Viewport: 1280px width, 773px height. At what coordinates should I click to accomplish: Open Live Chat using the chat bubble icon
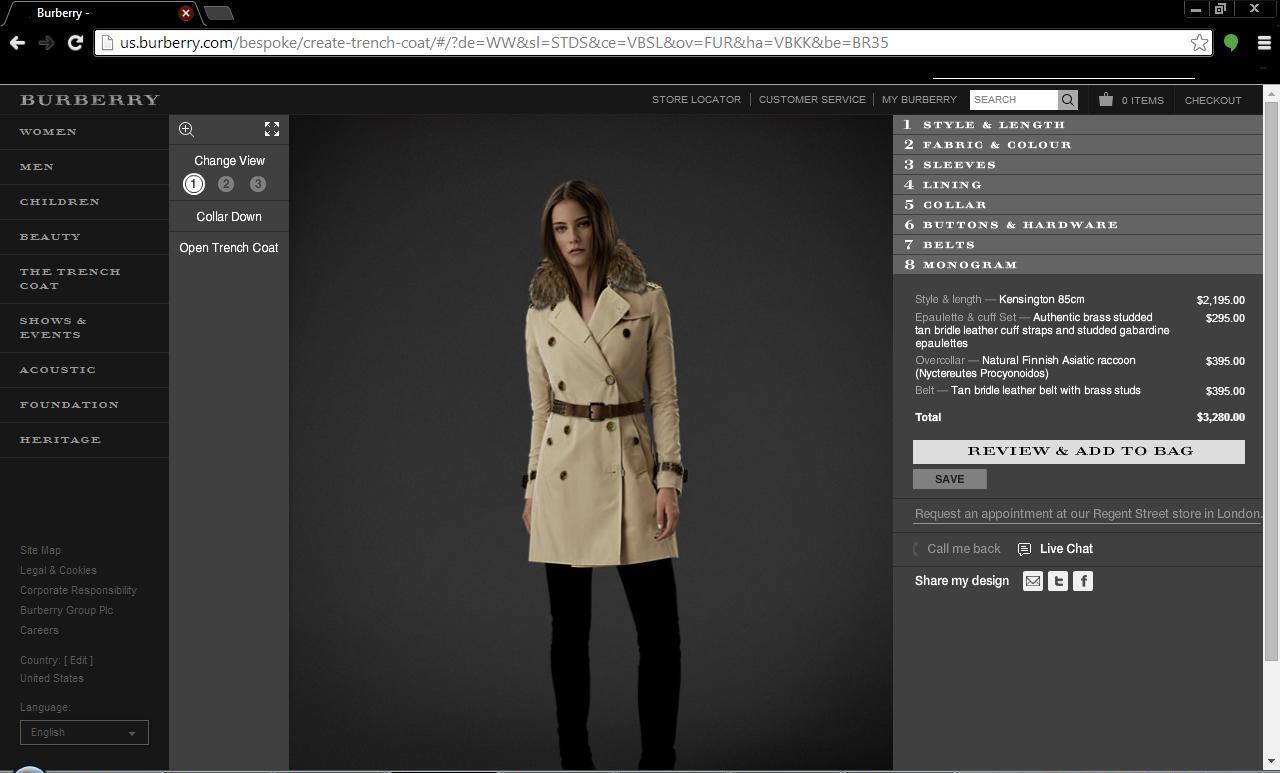pos(1024,548)
